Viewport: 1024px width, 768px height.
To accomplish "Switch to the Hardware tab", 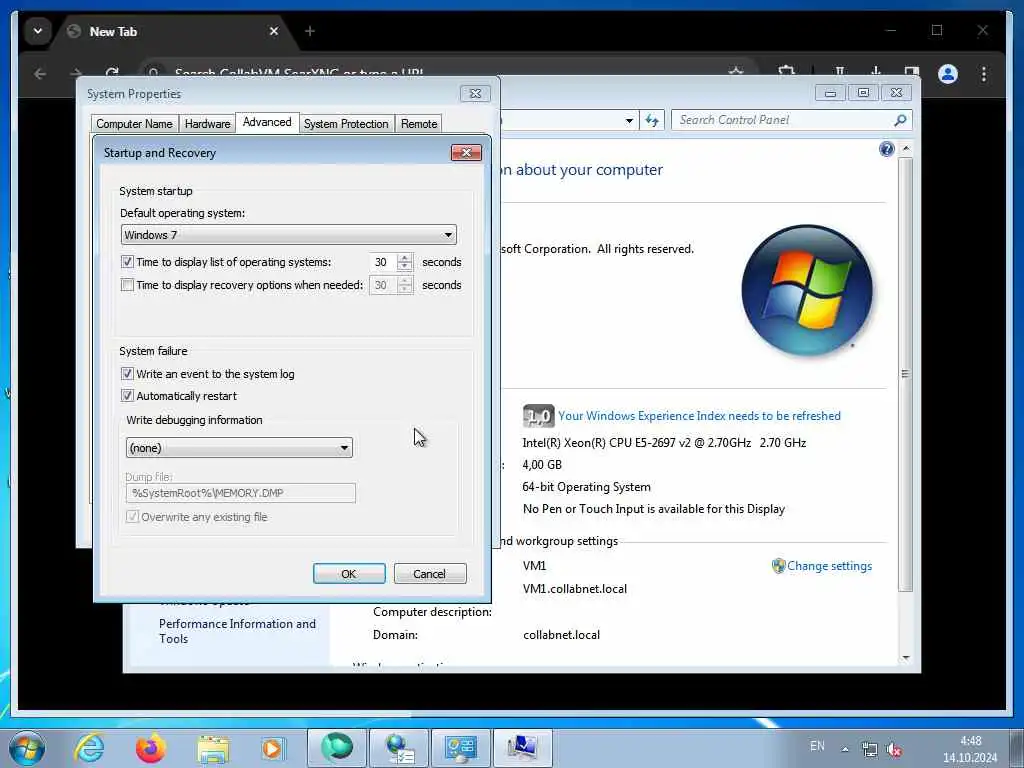I will pos(207,123).
